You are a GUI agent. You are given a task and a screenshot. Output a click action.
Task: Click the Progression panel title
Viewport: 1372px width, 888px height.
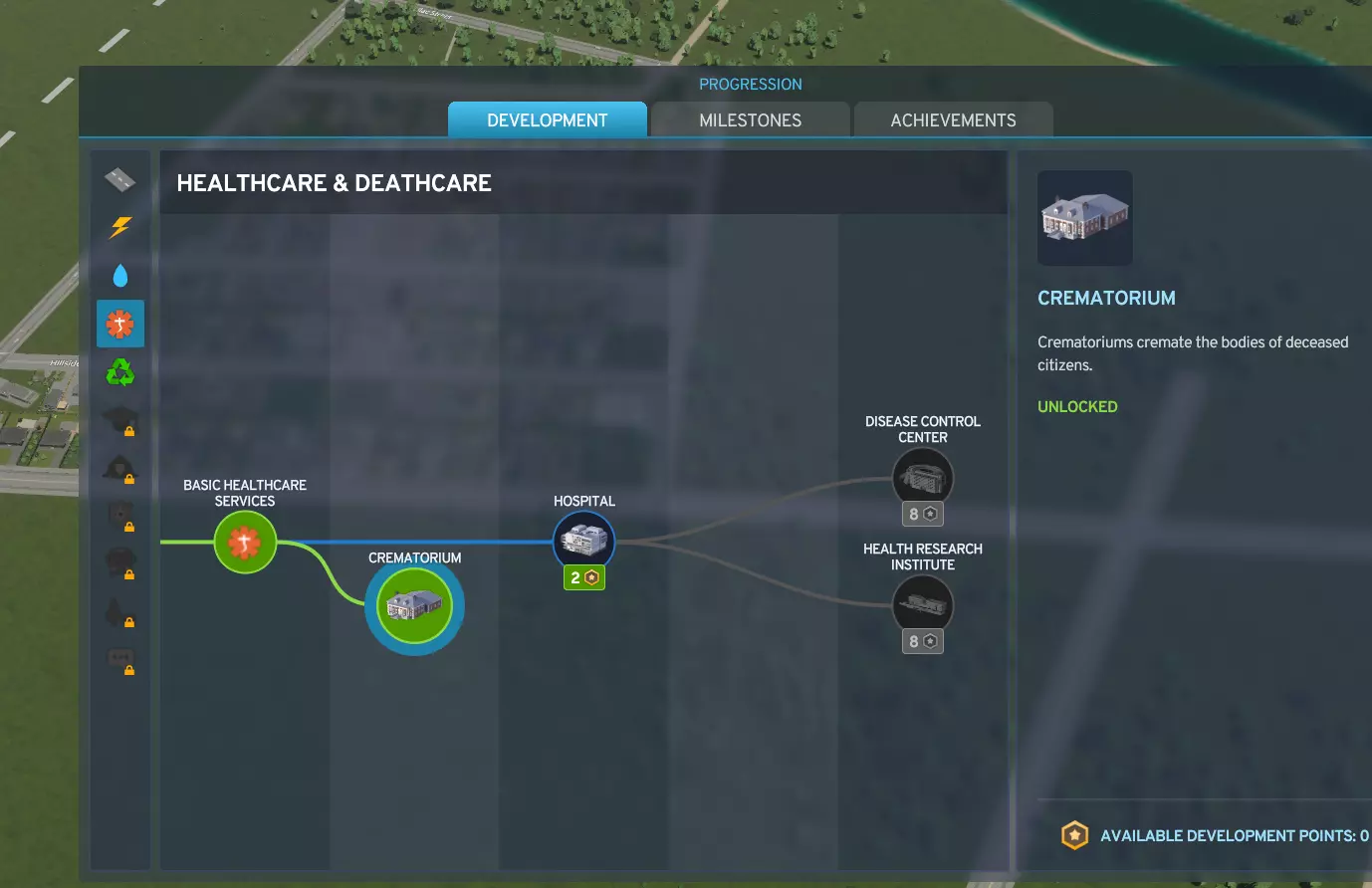(x=751, y=85)
